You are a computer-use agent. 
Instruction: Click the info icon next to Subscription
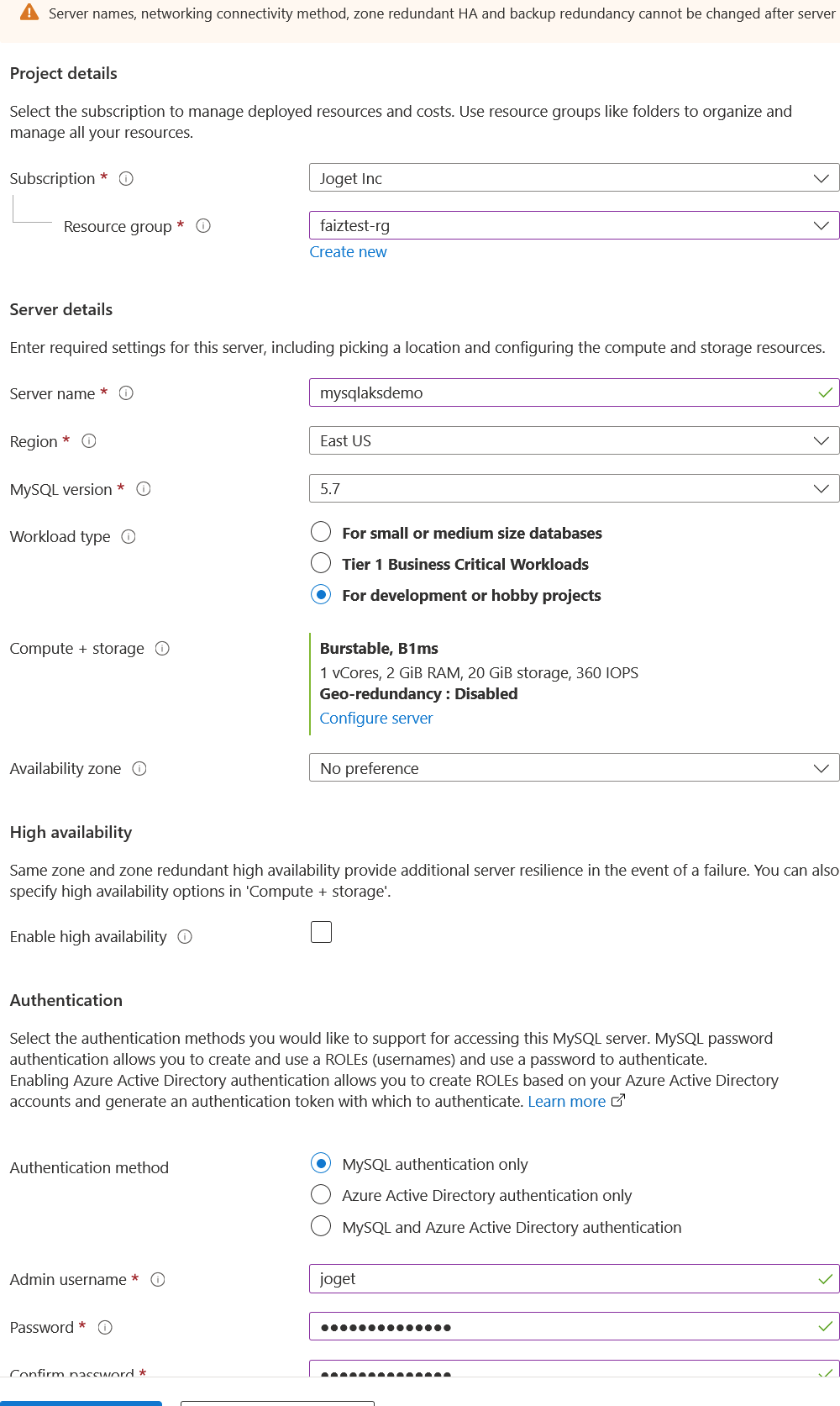click(x=126, y=178)
